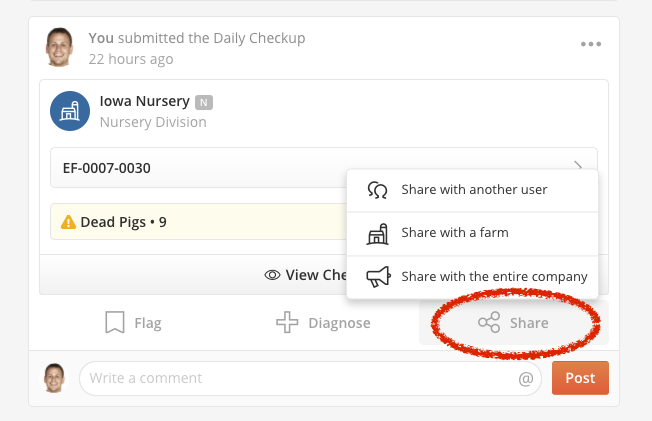Select Share with another user
652x421 pixels.
(x=472, y=190)
